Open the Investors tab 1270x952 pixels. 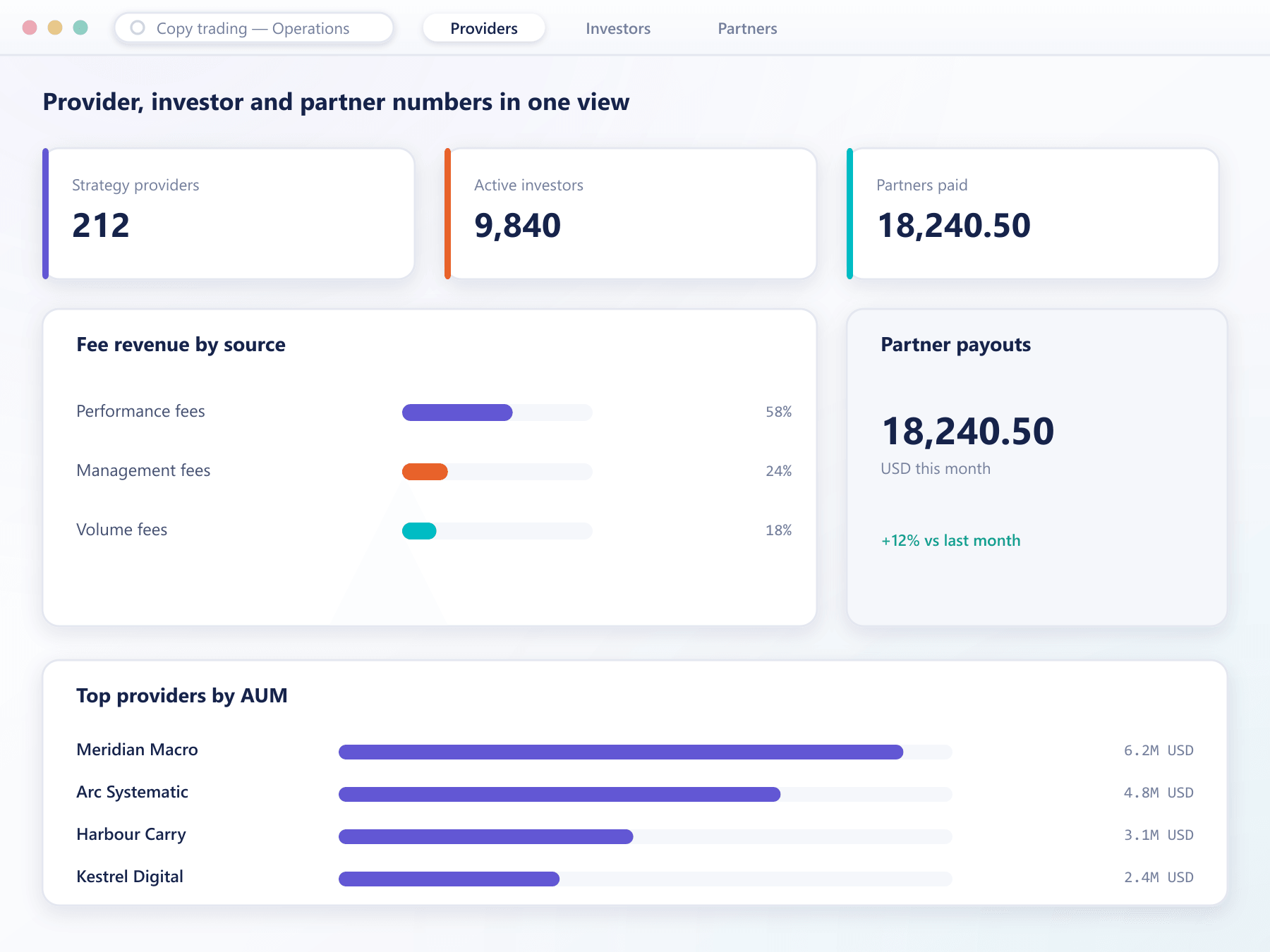pos(618,28)
